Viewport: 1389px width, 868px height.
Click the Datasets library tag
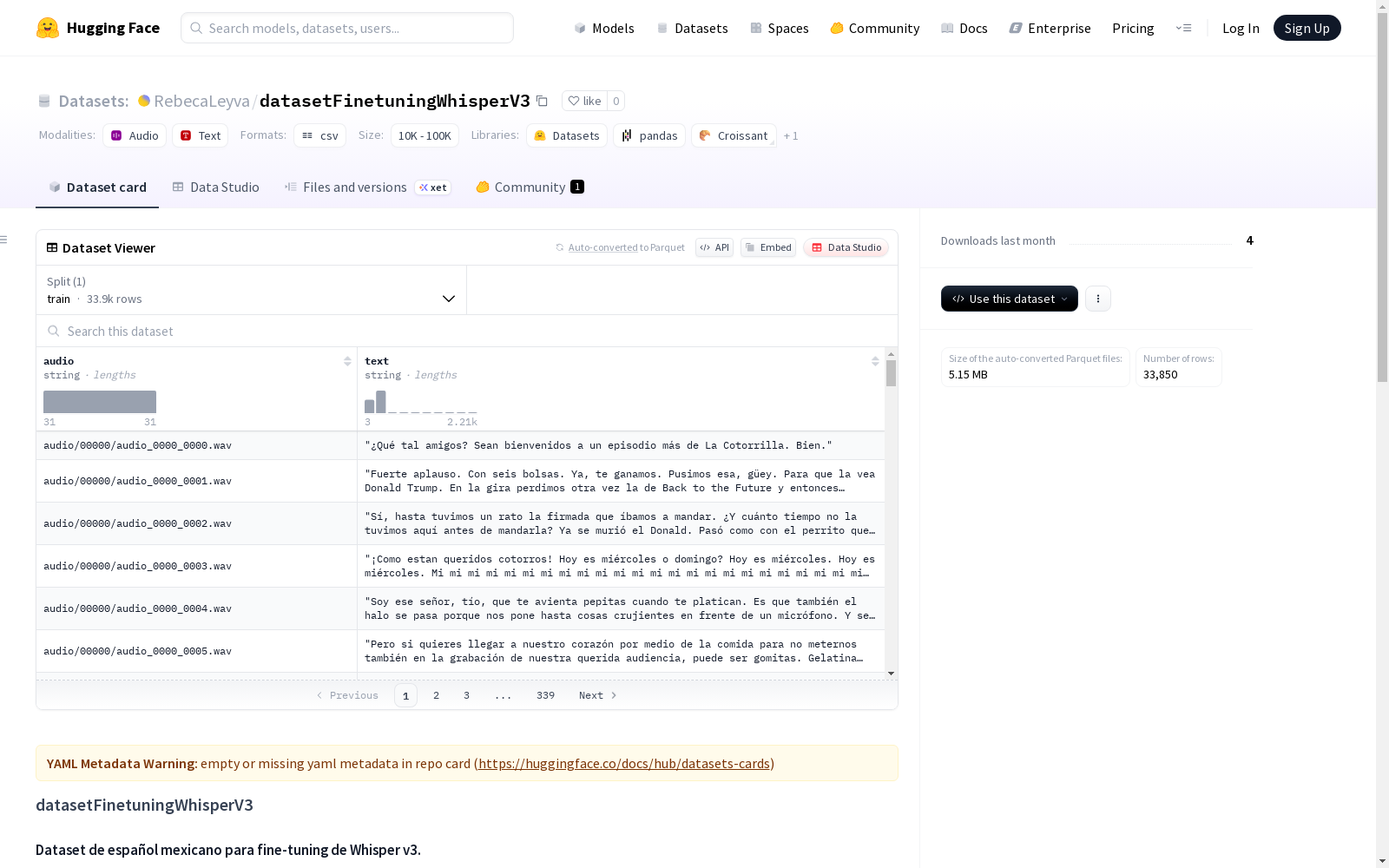click(567, 135)
